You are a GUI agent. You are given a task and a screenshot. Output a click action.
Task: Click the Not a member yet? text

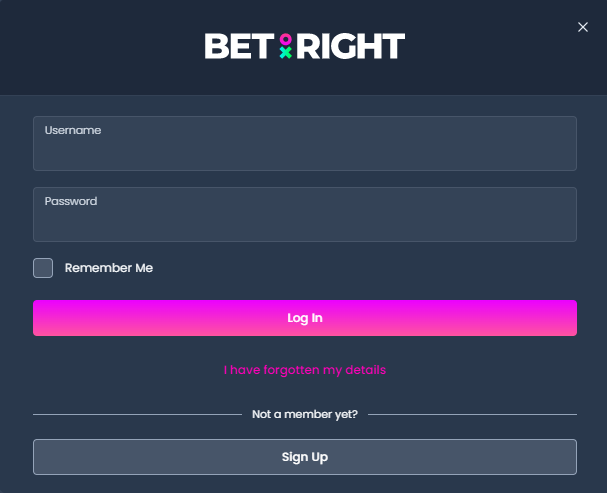305,414
